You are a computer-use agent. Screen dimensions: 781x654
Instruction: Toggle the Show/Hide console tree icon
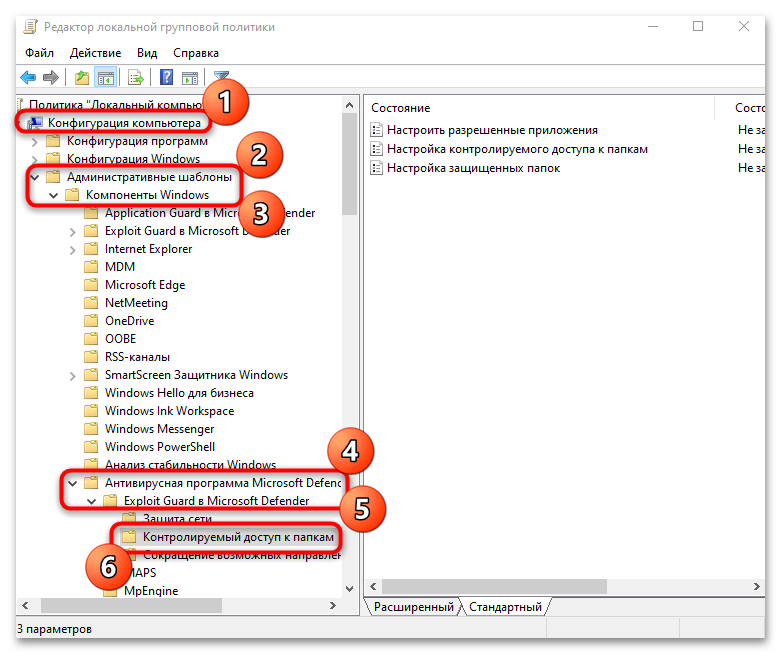tap(106, 78)
